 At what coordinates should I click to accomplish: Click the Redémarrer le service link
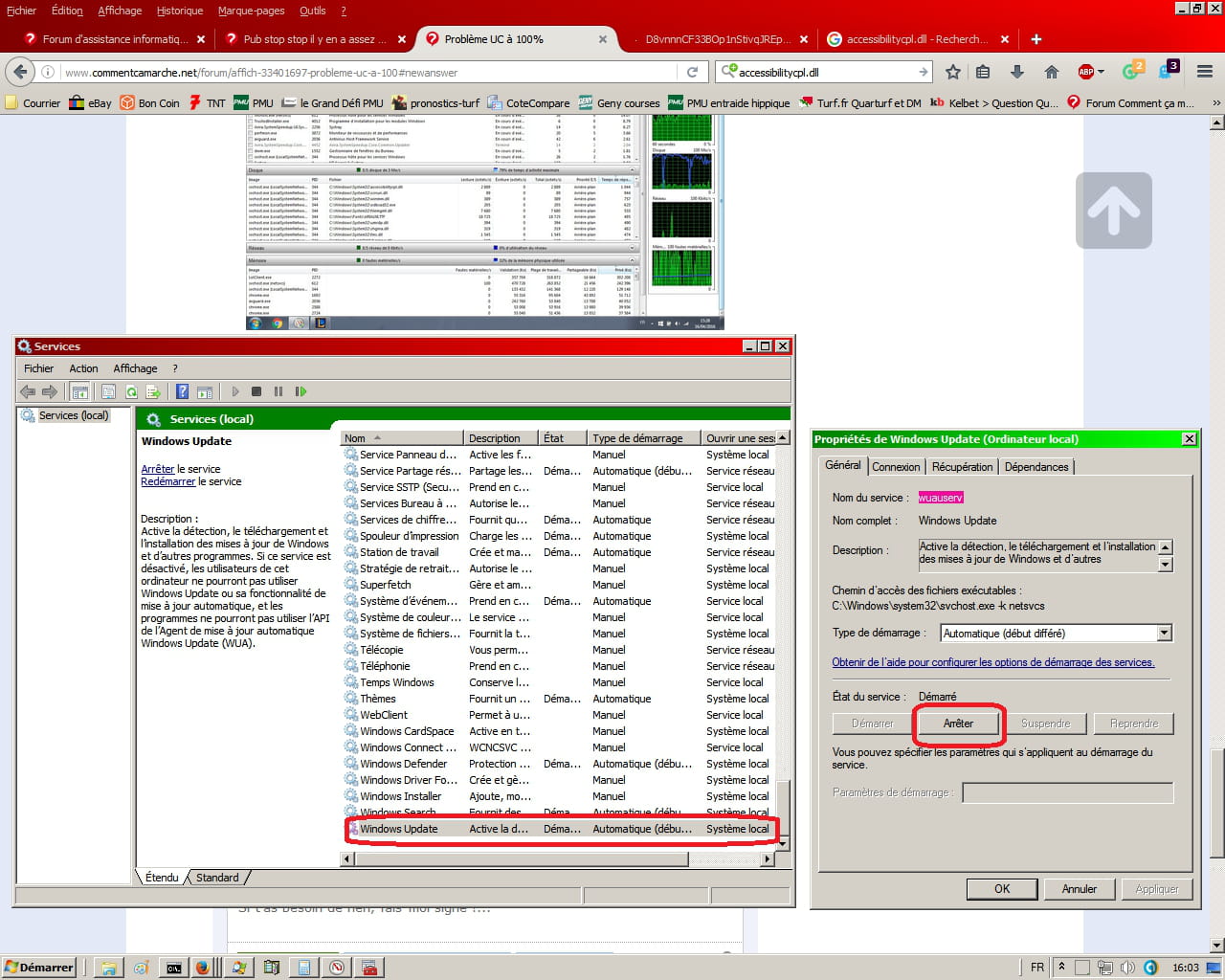[x=168, y=481]
